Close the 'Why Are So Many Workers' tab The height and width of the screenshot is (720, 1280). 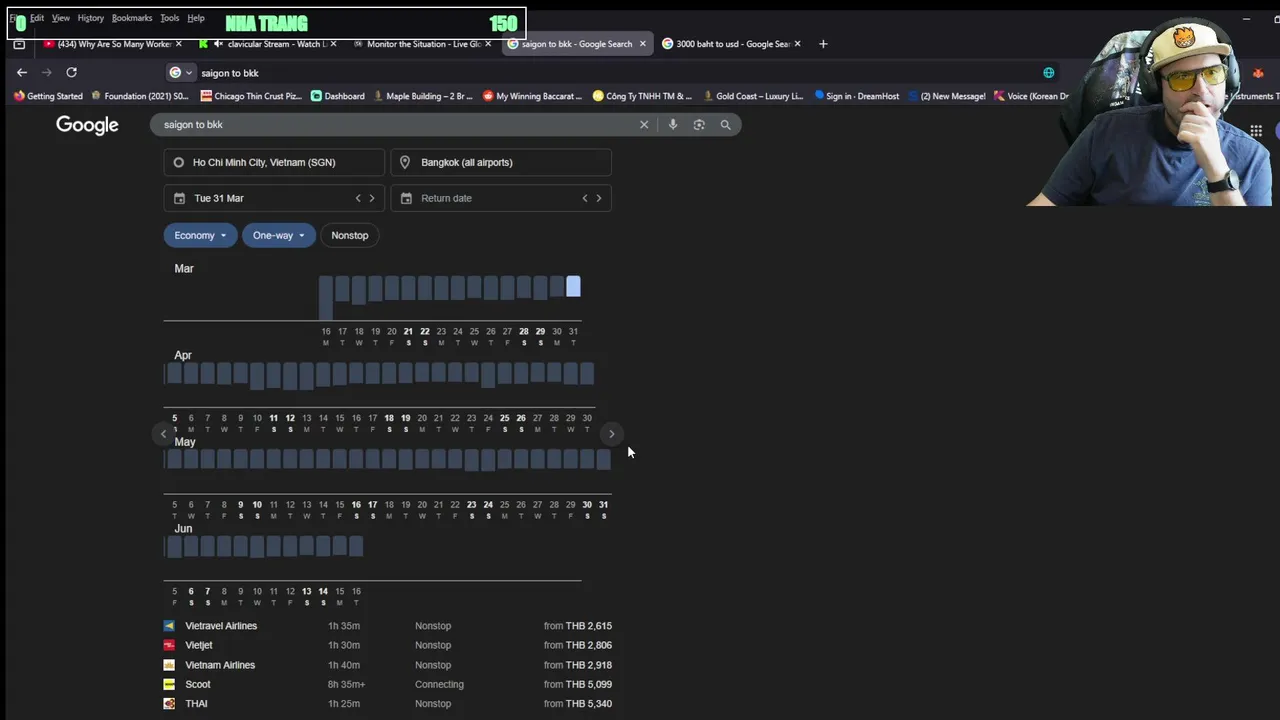(179, 44)
